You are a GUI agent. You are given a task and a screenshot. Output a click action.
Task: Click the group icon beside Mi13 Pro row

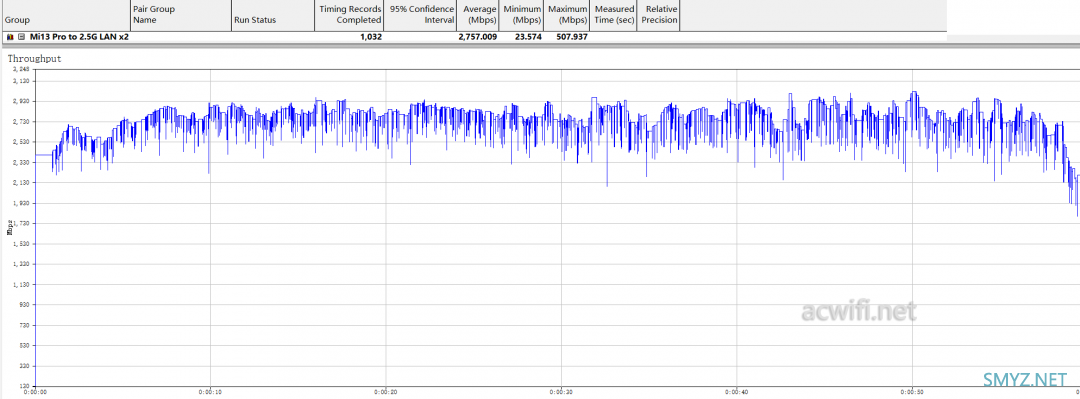pyautogui.click(x=10, y=37)
